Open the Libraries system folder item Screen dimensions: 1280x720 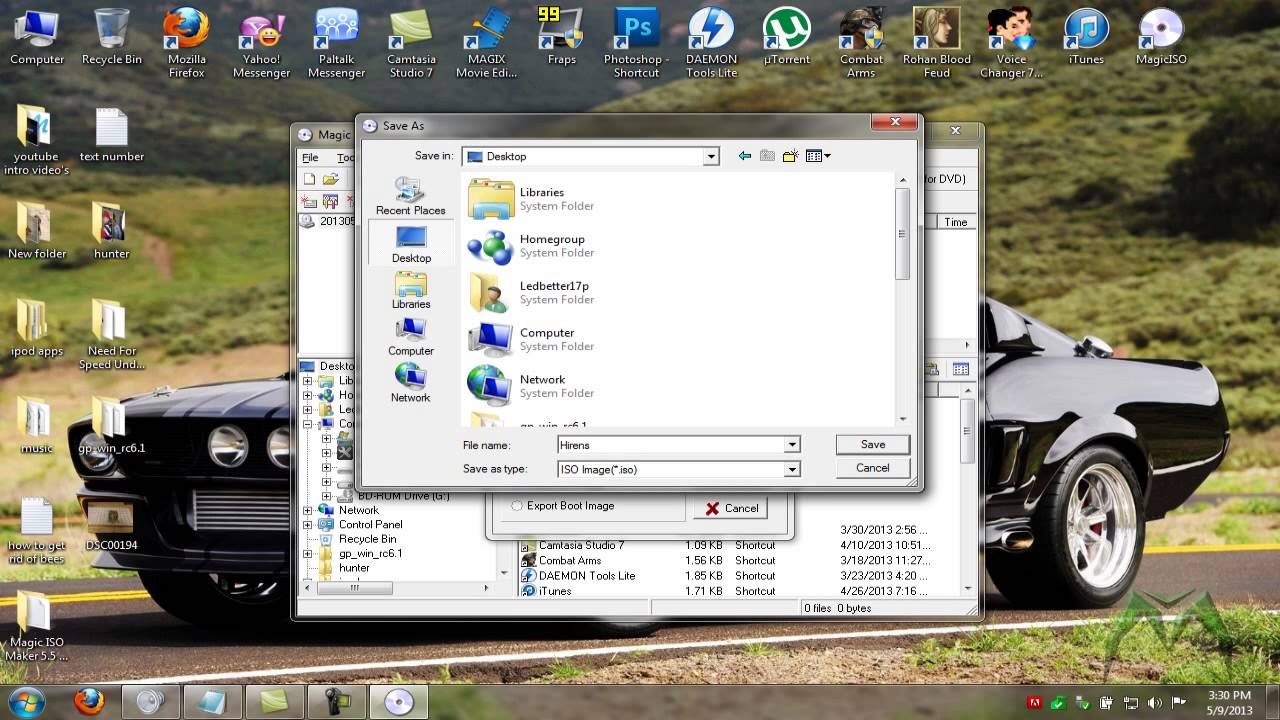click(531, 199)
